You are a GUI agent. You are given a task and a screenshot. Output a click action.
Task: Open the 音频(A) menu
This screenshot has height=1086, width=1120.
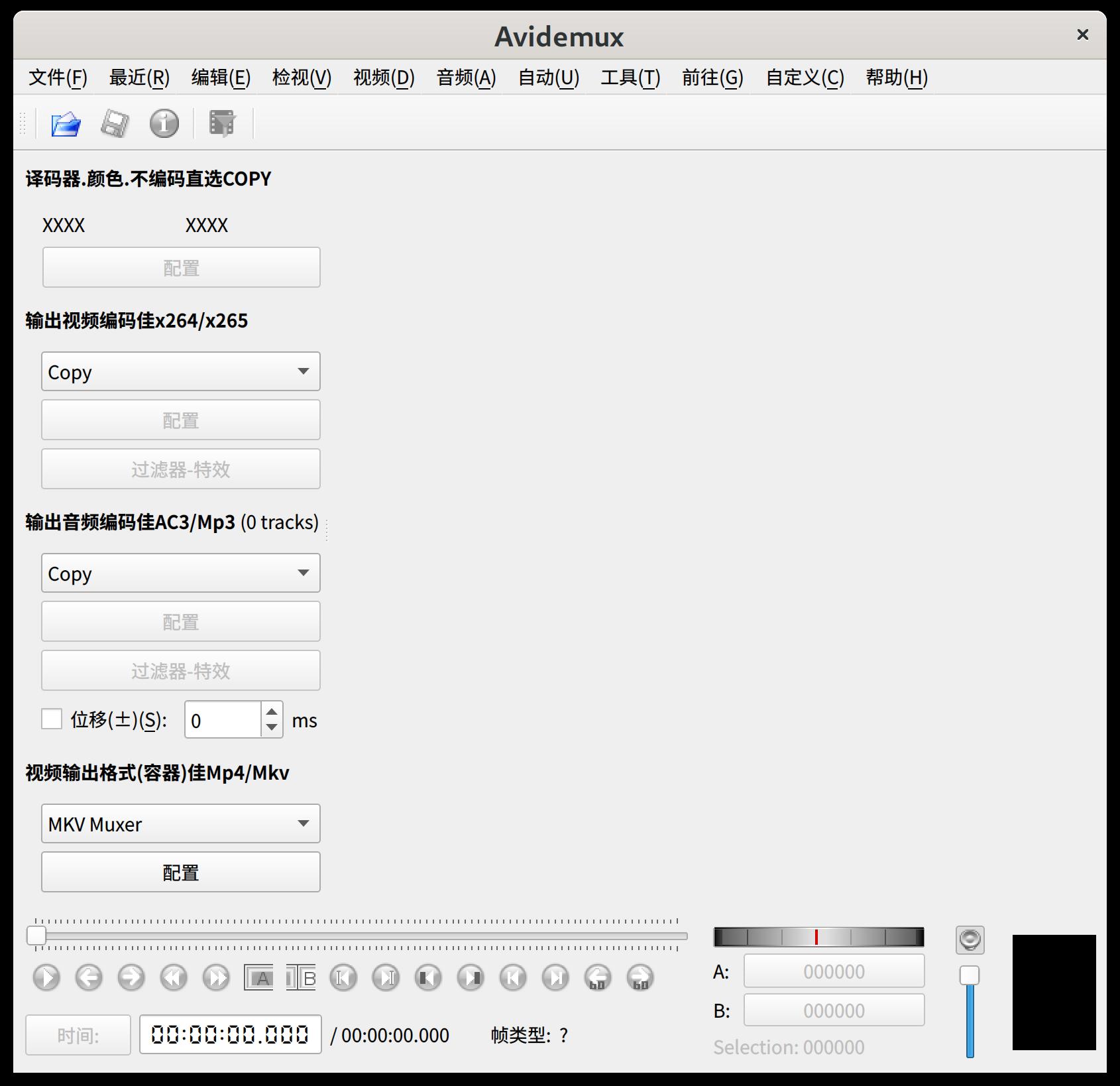click(x=466, y=78)
